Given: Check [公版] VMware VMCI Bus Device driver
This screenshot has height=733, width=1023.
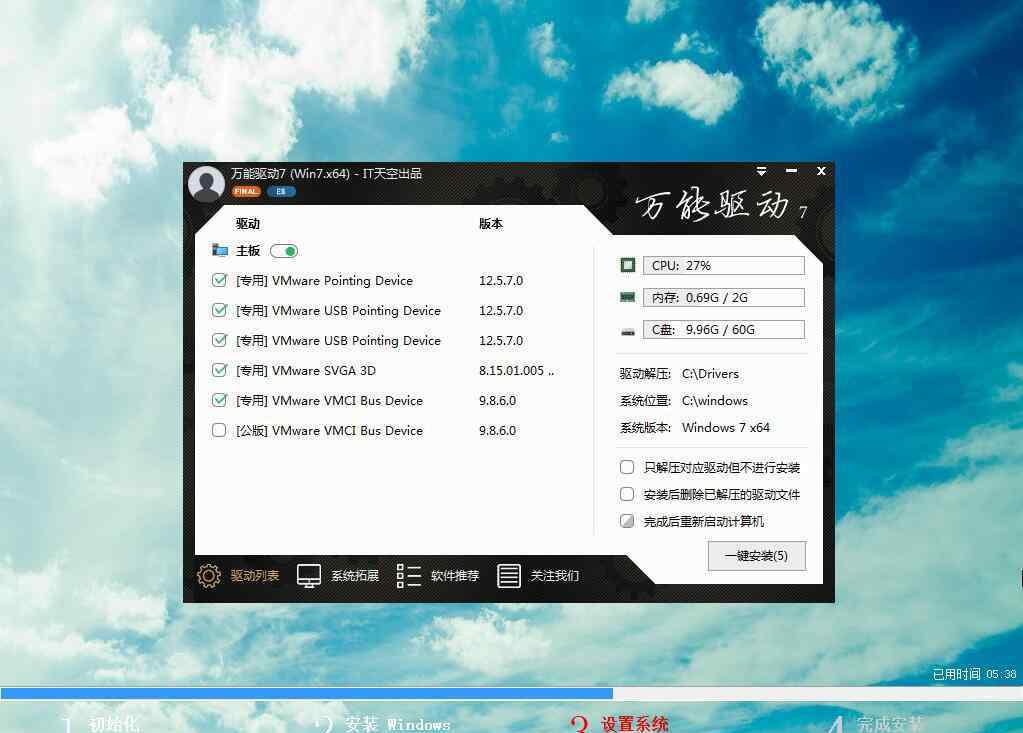Looking at the screenshot, I should (x=219, y=430).
